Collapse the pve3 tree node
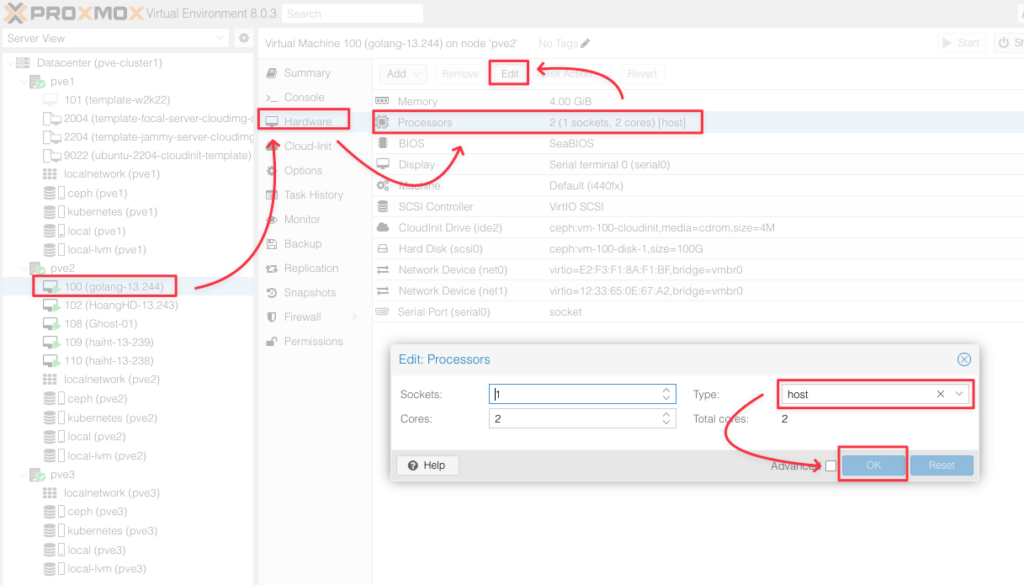The height and width of the screenshot is (585, 1024). pos(24,475)
